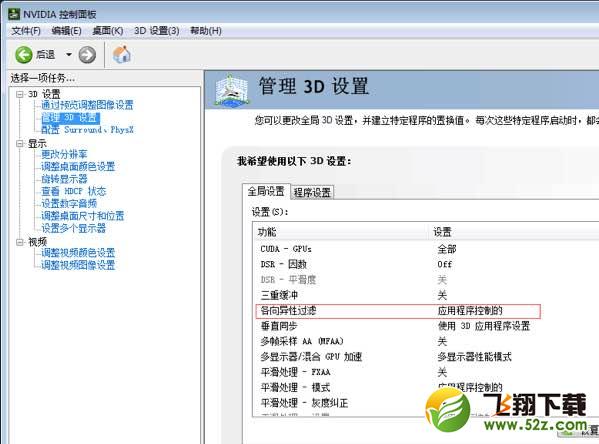Screen dimensions: 599x444
Task: Open 旋转显示器 link
Action: click(64, 179)
